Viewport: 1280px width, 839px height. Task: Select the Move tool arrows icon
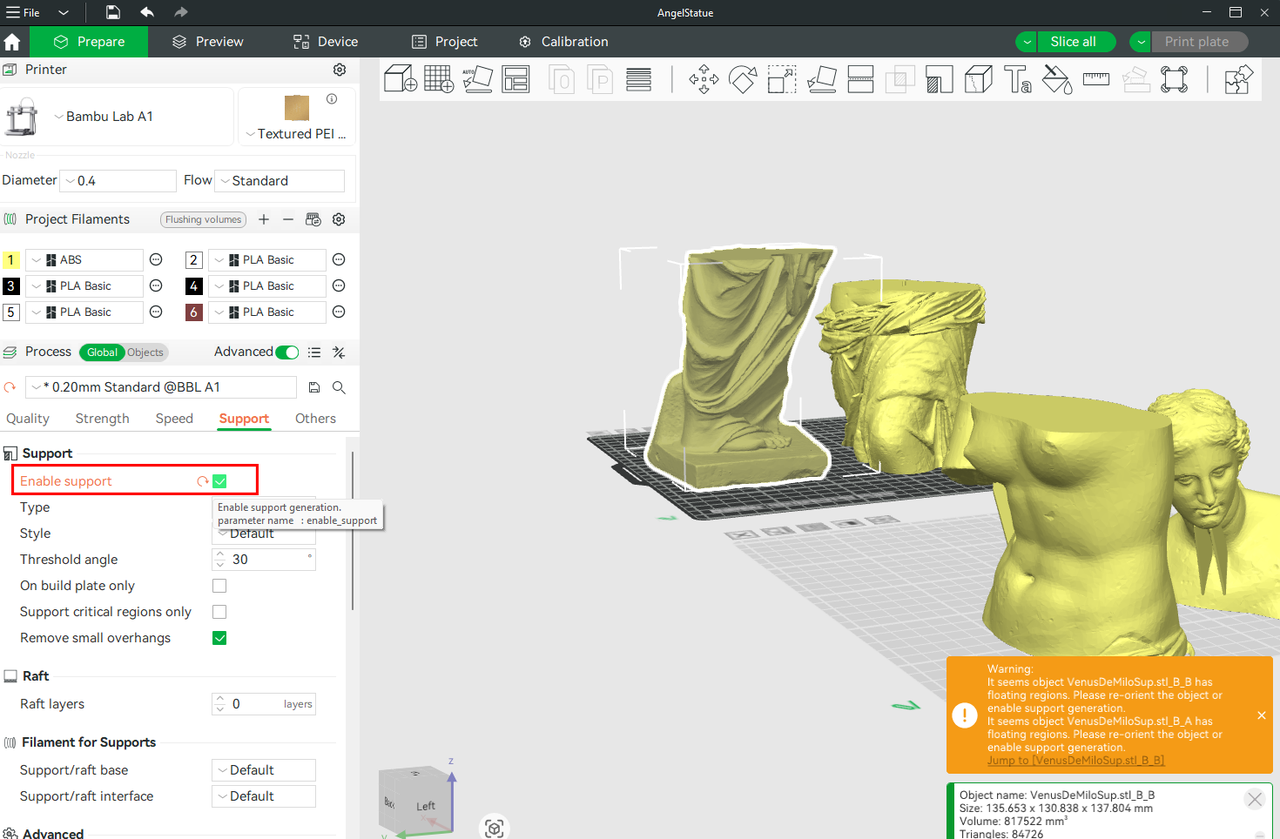pyautogui.click(x=704, y=79)
